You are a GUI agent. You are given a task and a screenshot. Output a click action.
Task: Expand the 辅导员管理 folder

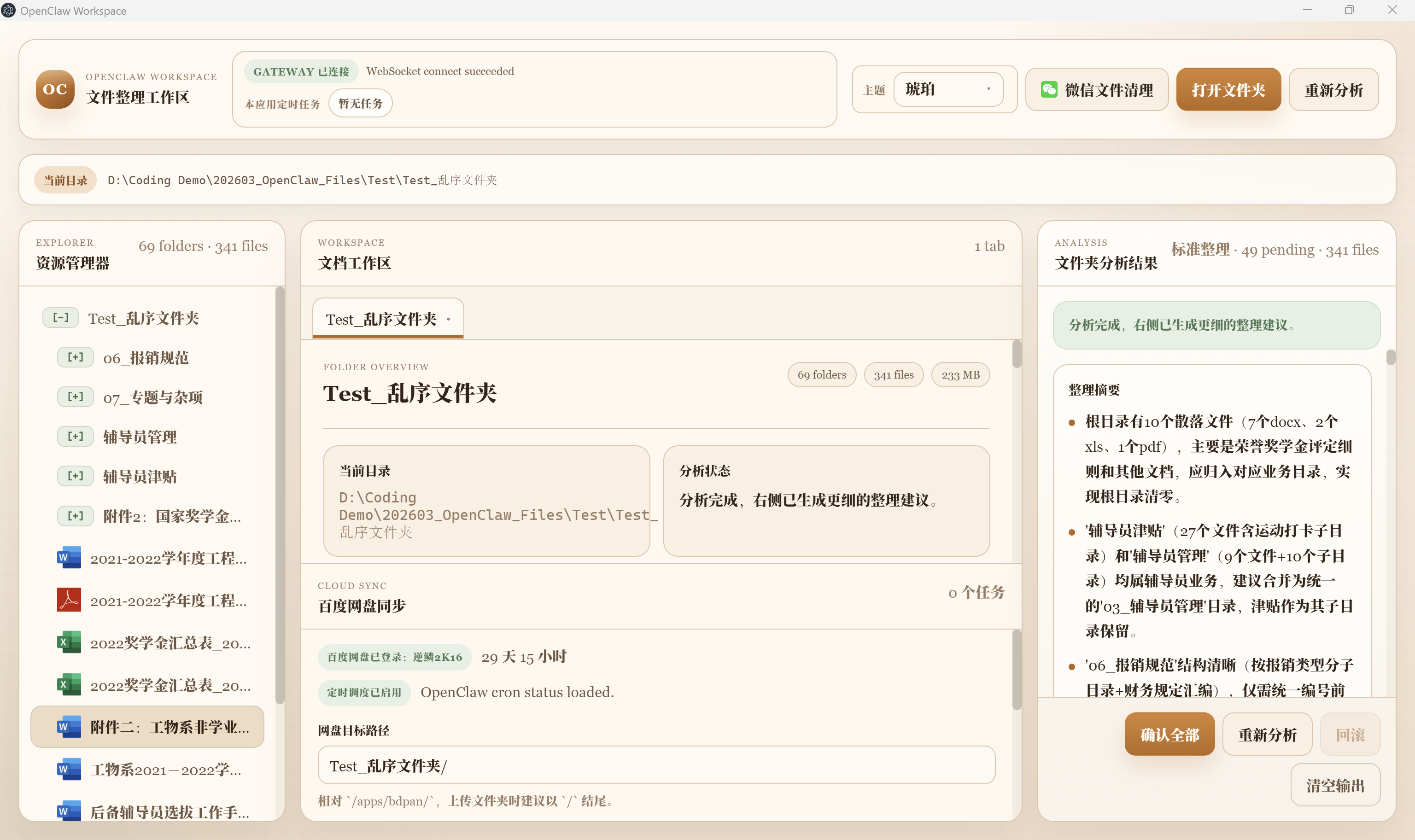point(75,437)
